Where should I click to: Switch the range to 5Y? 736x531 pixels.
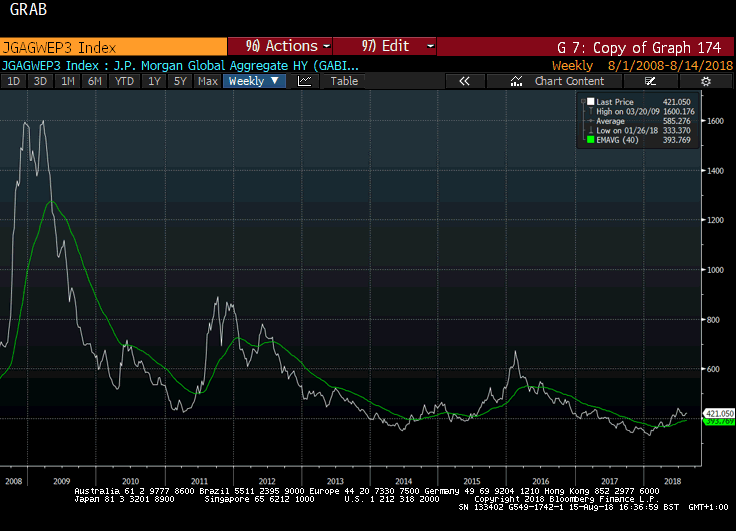pos(180,81)
